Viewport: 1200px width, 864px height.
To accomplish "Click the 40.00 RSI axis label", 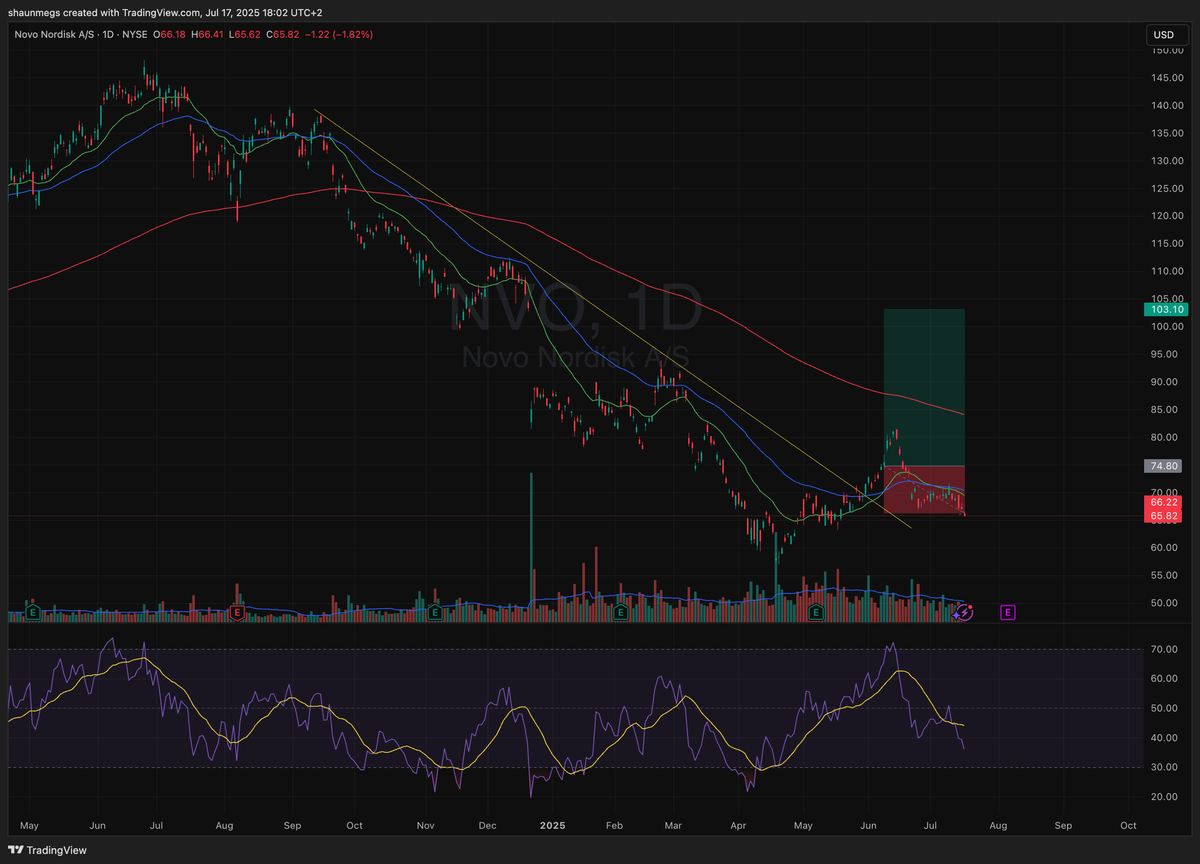I will click(x=1164, y=738).
